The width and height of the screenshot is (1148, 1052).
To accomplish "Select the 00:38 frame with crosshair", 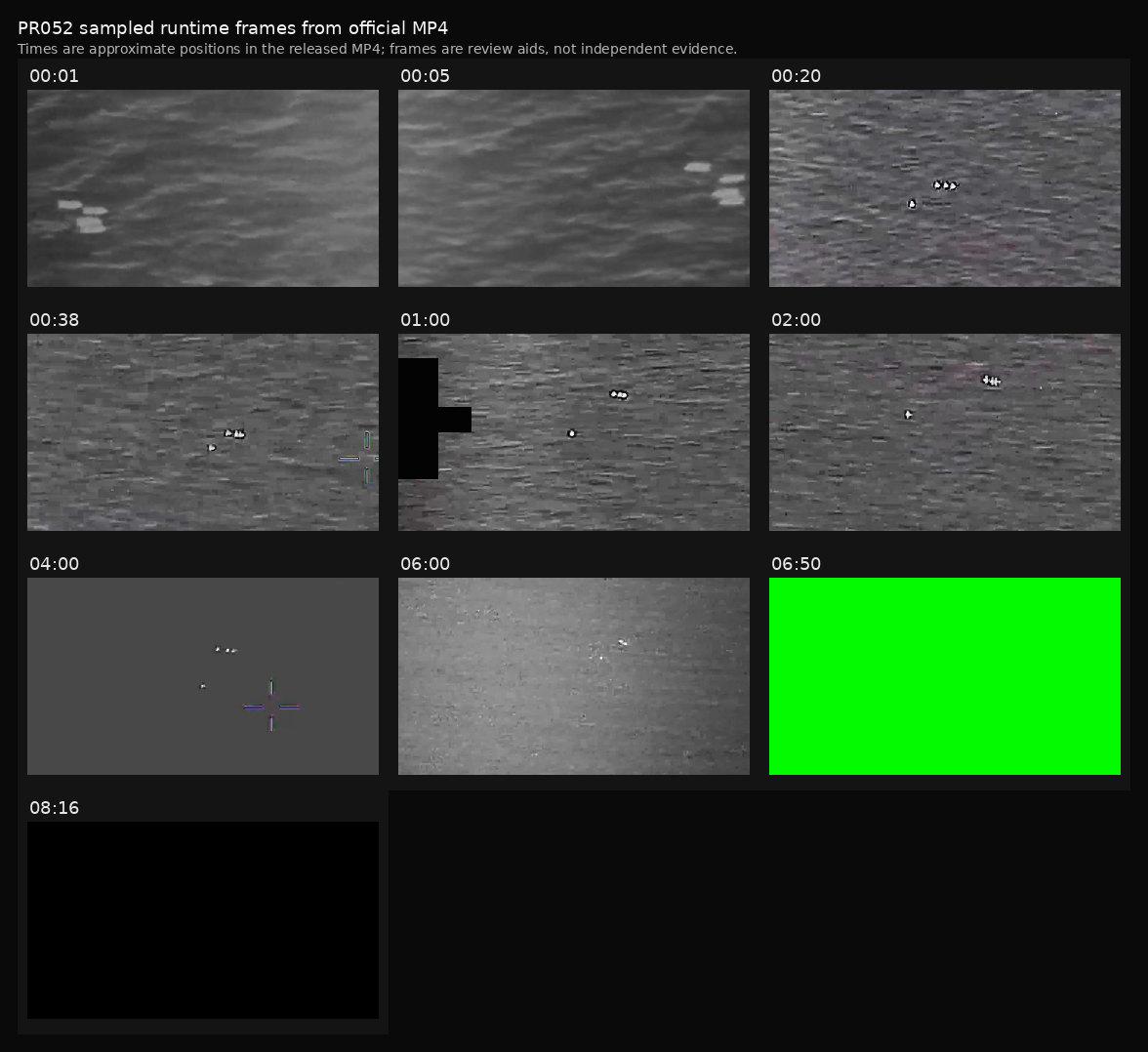I will point(203,432).
